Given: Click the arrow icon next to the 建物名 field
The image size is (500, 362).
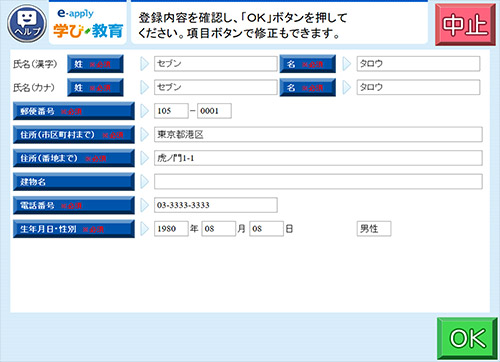Looking at the screenshot, I should pyautogui.click(x=144, y=182).
